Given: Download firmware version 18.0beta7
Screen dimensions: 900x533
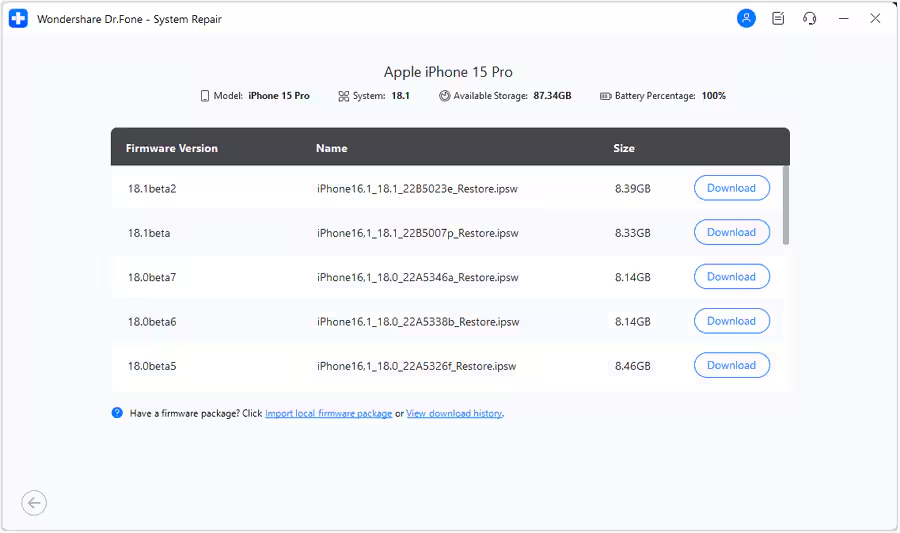Looking at the screenshot, I should (x=731, y=277).
